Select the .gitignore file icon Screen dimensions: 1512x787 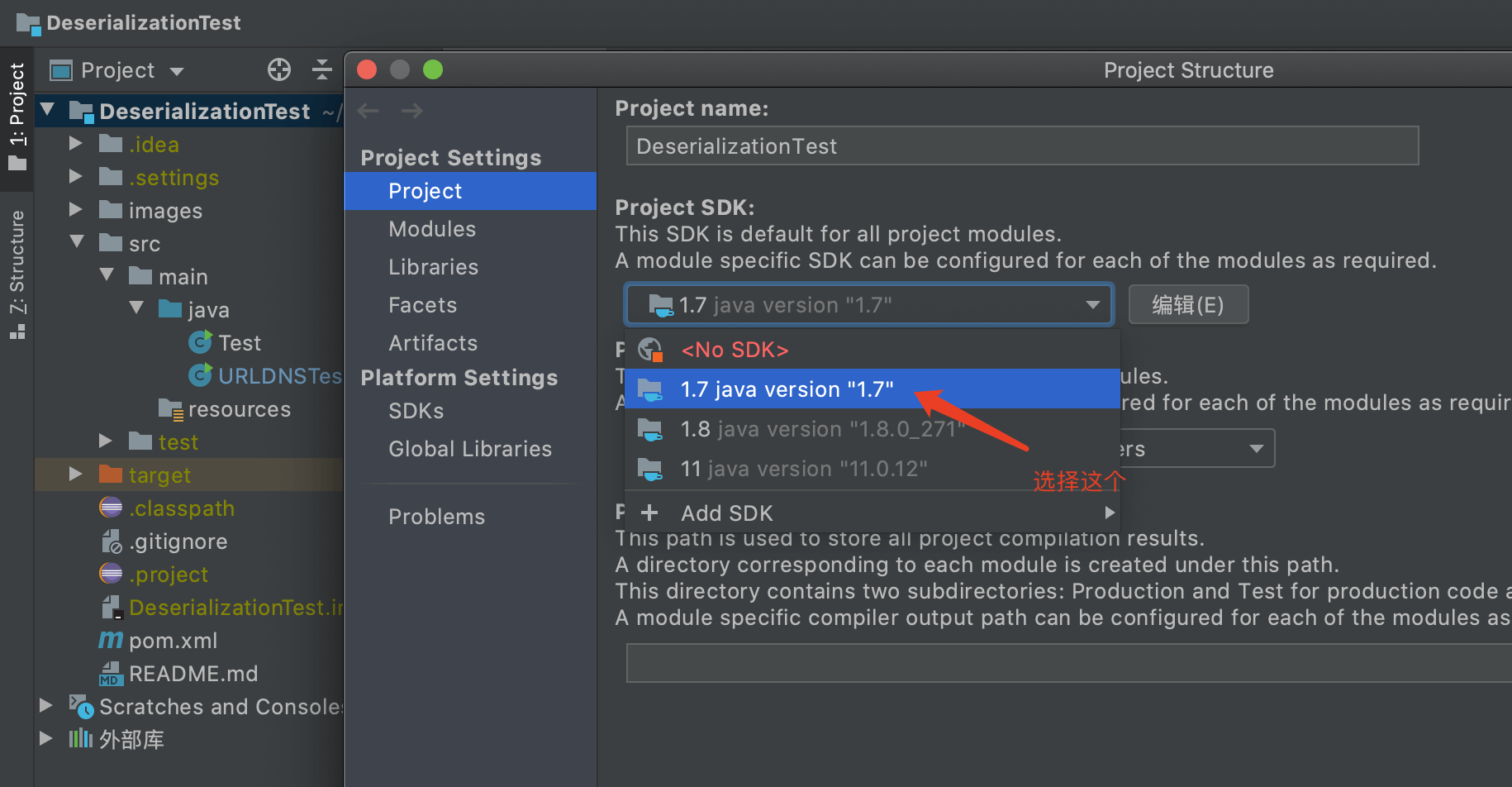[112, 541]
